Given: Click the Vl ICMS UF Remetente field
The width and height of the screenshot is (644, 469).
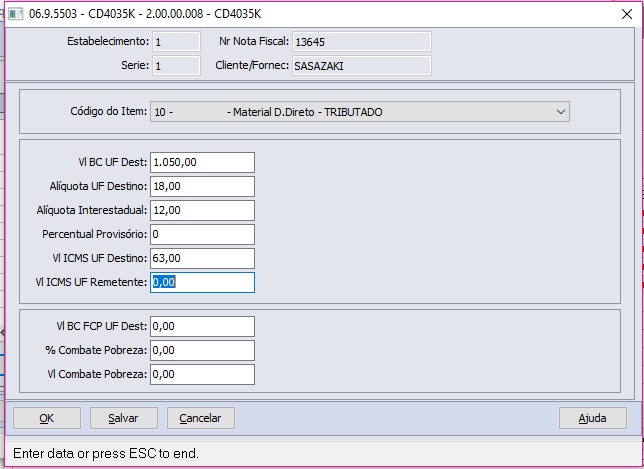Looking at the screenshot, I should pyautogui.click(x=202, y=283).
